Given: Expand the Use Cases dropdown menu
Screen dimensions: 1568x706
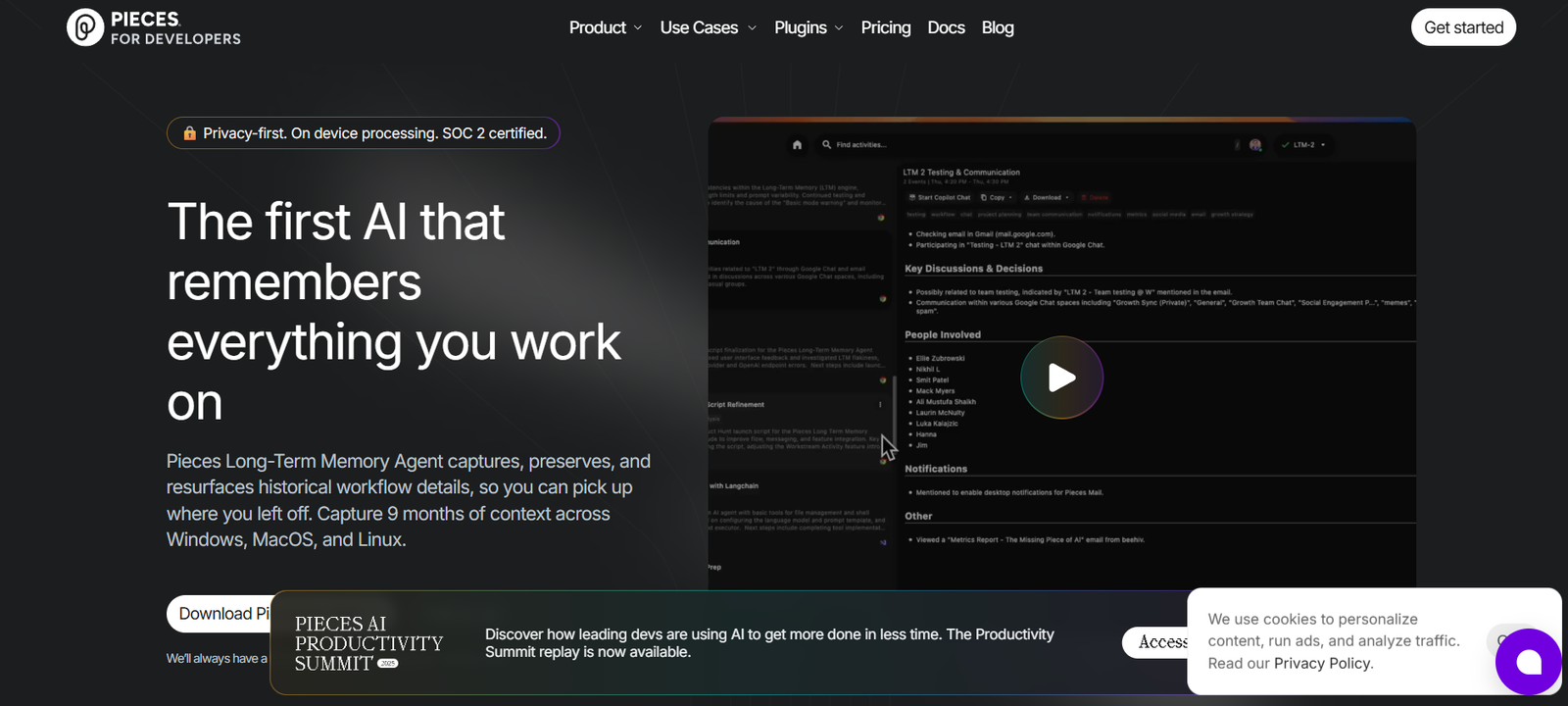Looking at the screenshot, I should click(708, 27).
